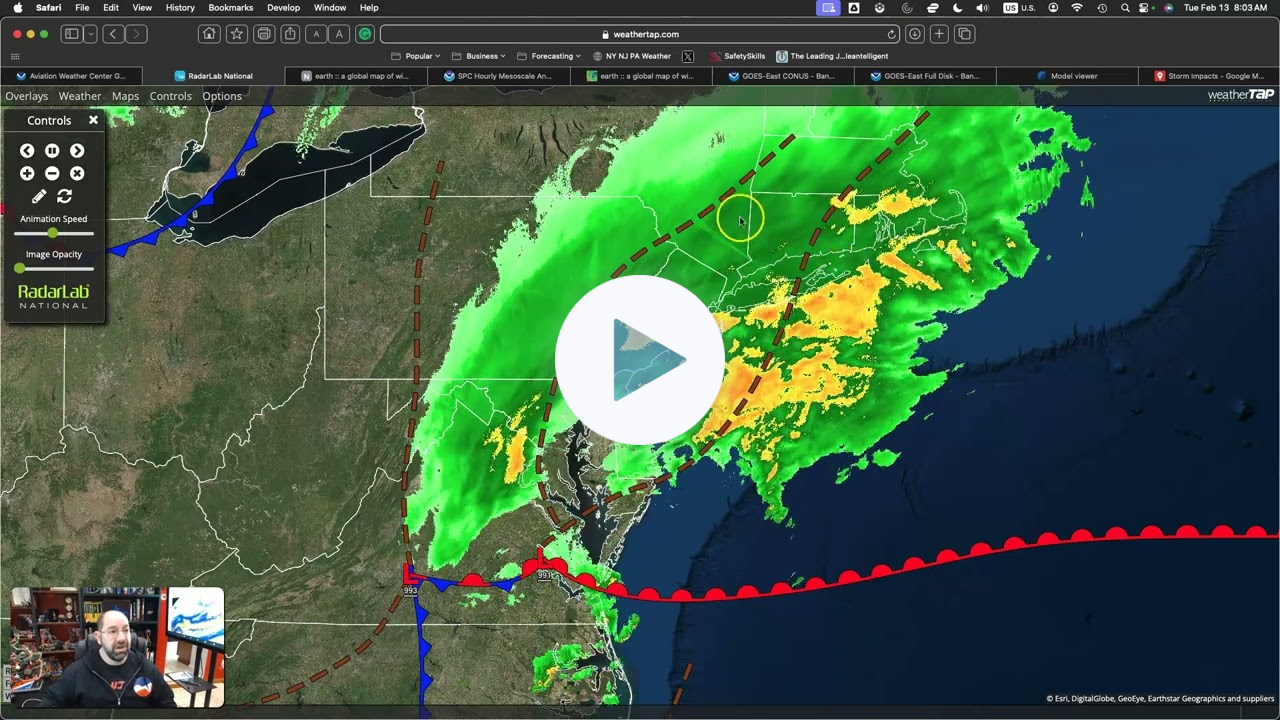Adjust the Animation Speed slider
Image resolution: width=1280 pixels, height=720 pixels.
(53, 233)
